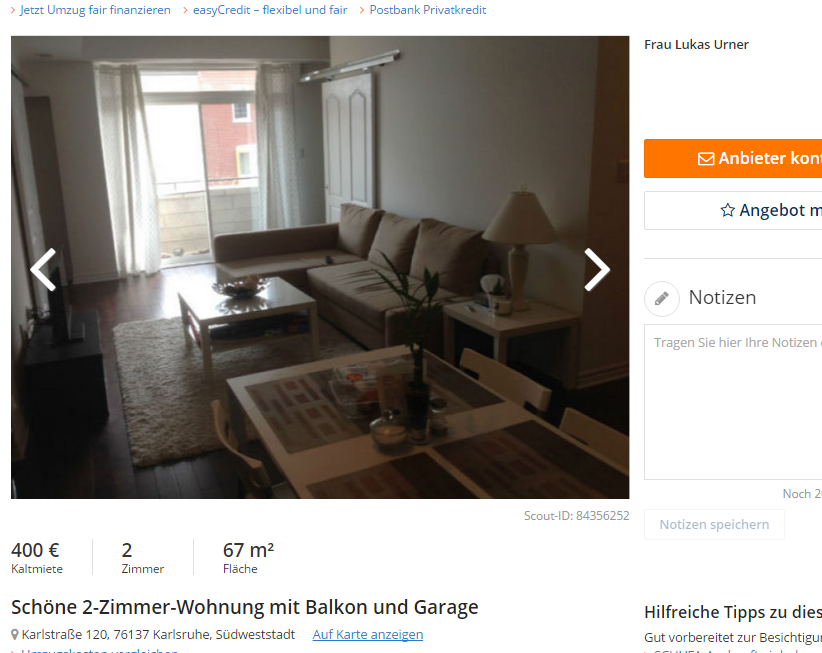This screenshot has height=653, width=822.
Task: Visit the Postbank Privatkredit link
Action: (428, 10)
